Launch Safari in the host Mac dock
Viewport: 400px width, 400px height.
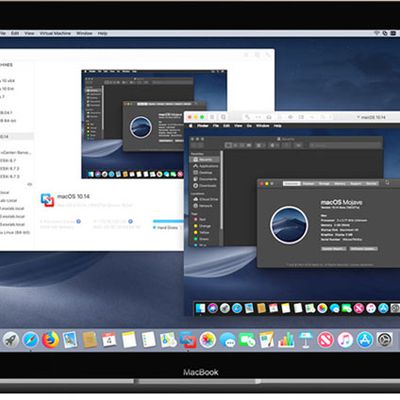pos(30,340)
